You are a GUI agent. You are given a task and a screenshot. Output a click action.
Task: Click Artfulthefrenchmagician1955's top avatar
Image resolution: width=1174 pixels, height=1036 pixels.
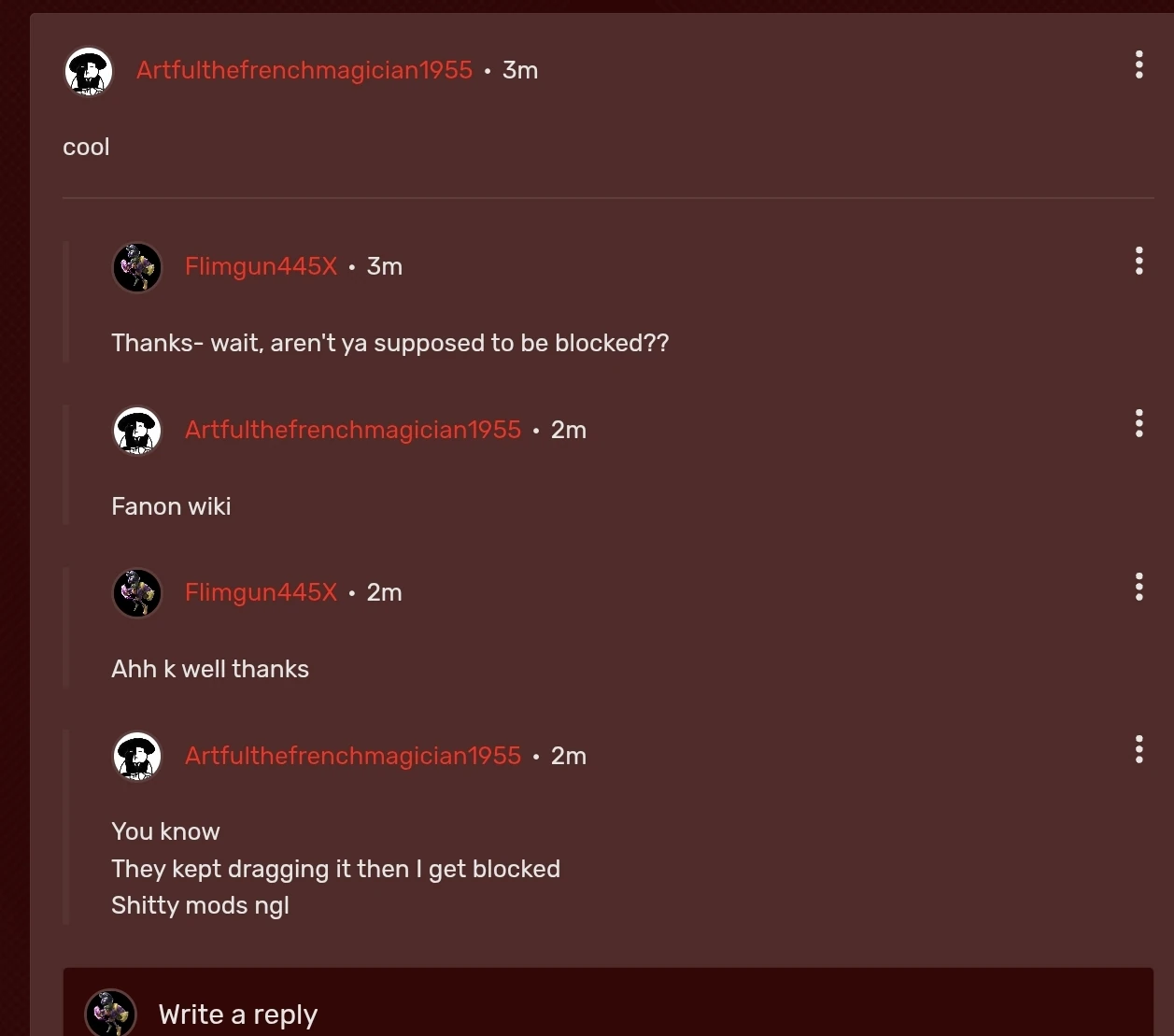point(88,70)
